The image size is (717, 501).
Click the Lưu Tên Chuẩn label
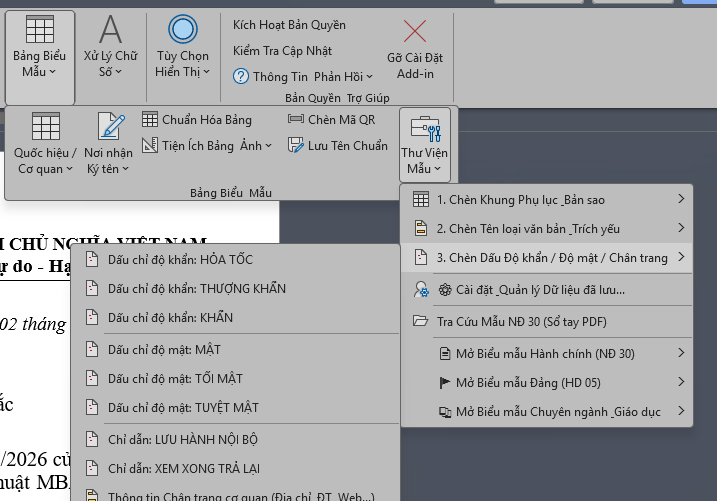point(348,146)
